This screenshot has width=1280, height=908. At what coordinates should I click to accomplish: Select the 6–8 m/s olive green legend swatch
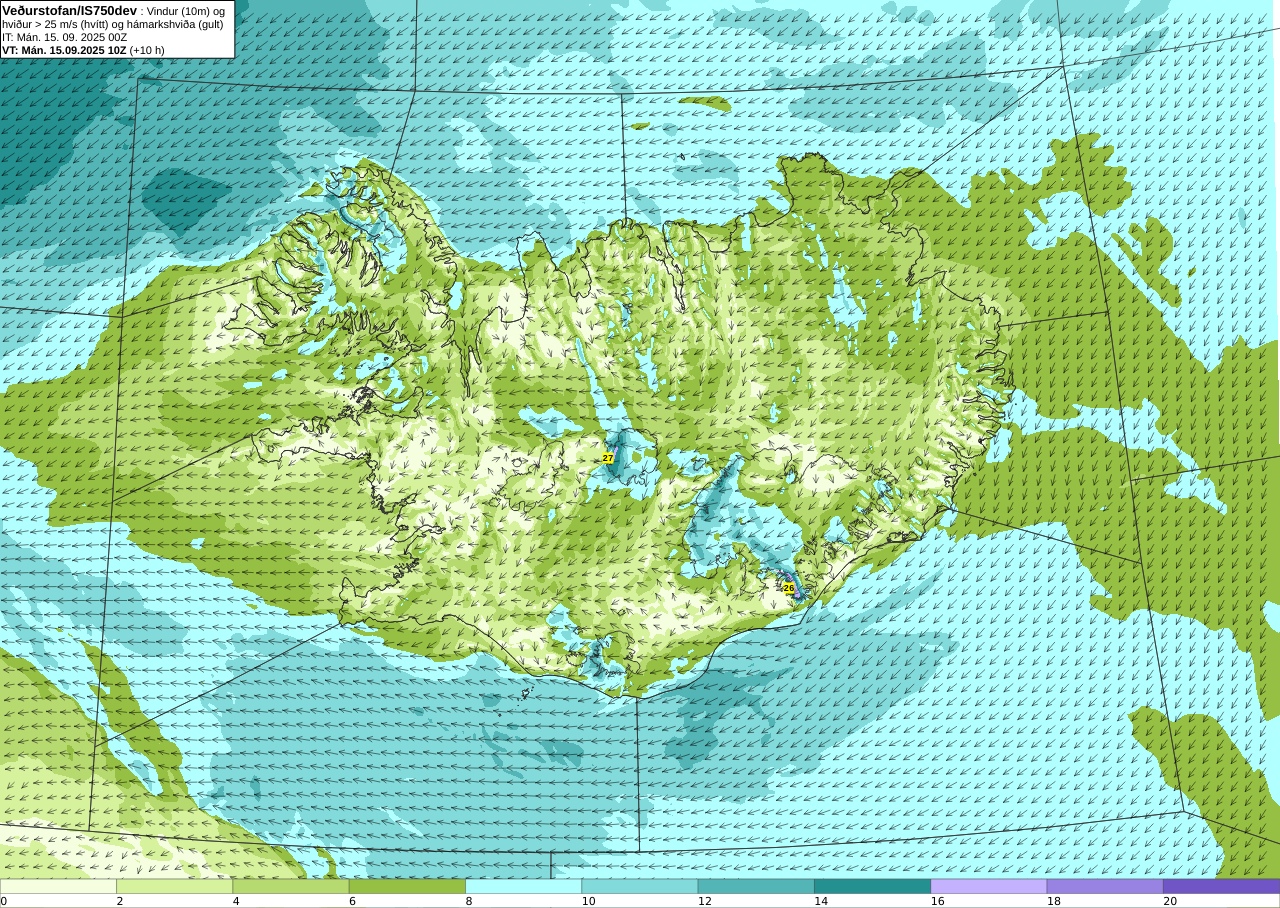click(407, 886)
